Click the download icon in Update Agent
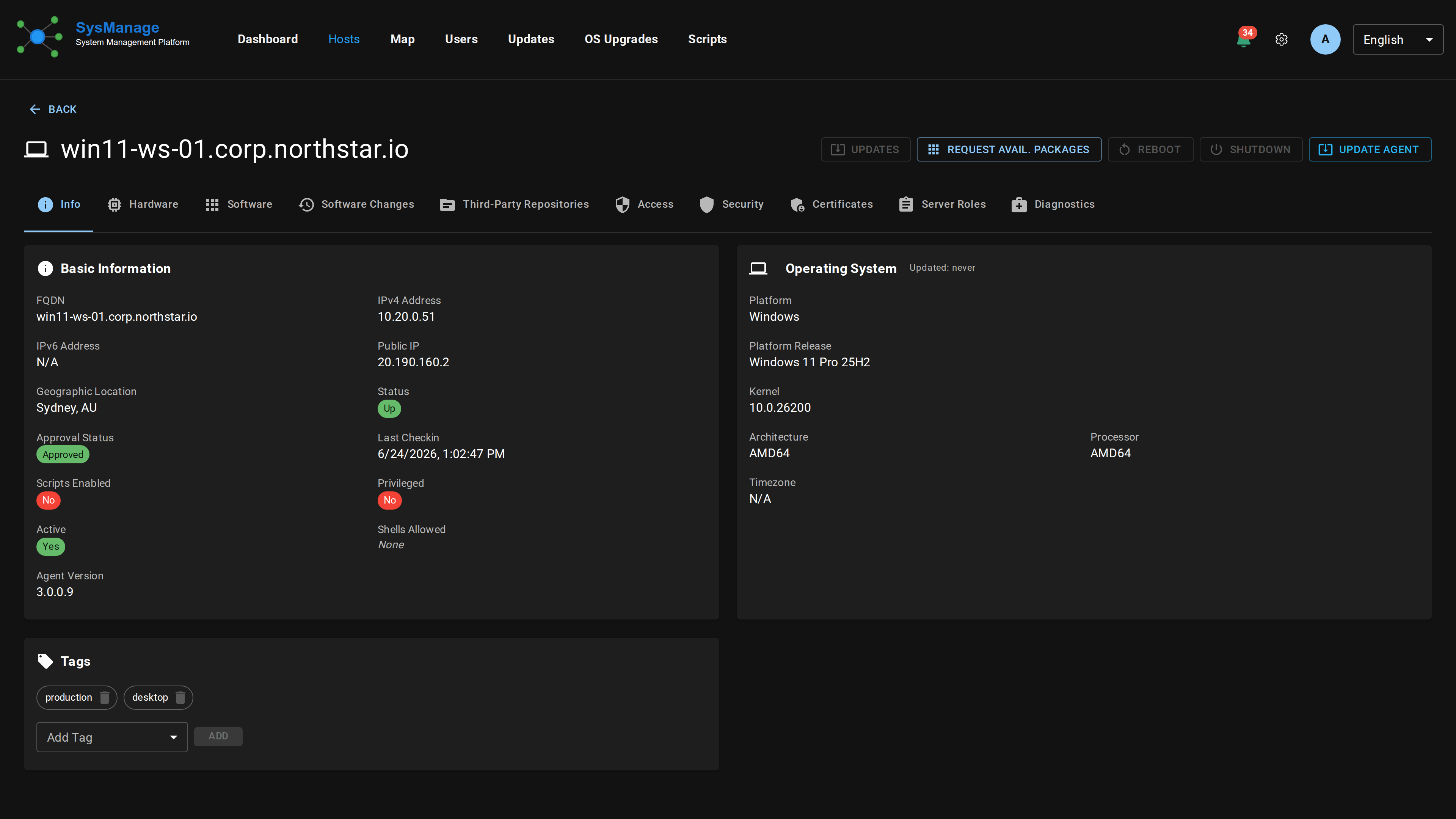The image size is (1456, 819). pyautogui.click(x=1325, y=149)
